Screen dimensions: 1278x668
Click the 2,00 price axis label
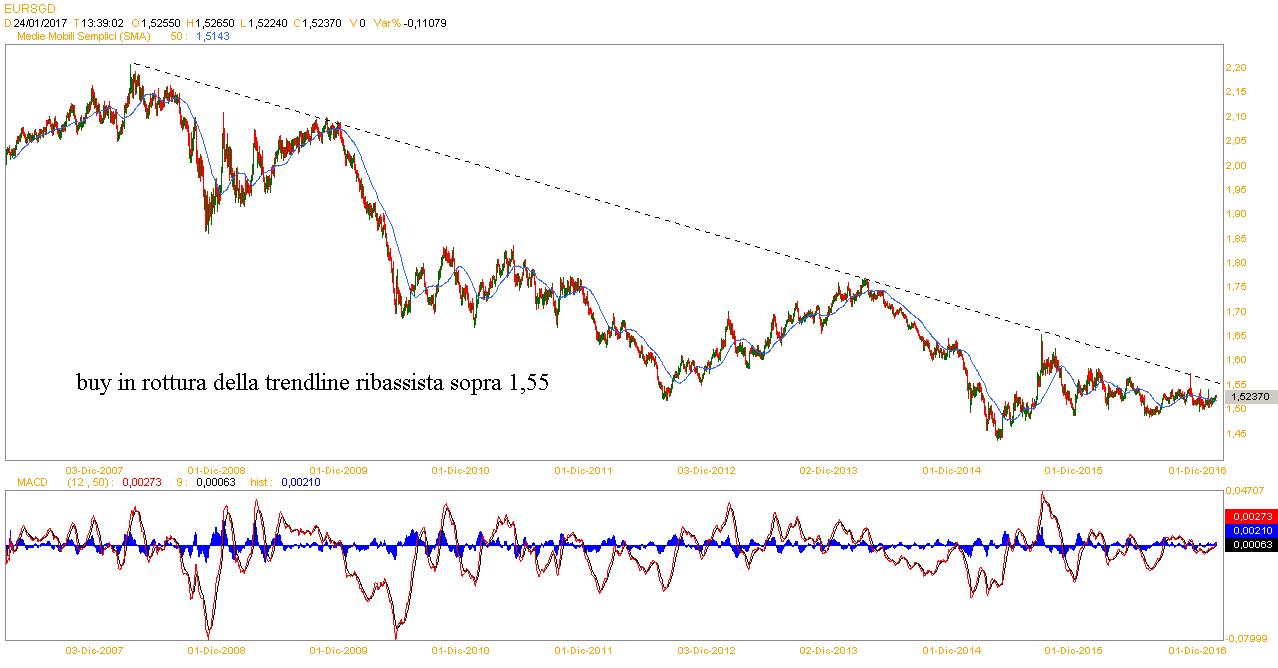click(x=1235, y=165)
